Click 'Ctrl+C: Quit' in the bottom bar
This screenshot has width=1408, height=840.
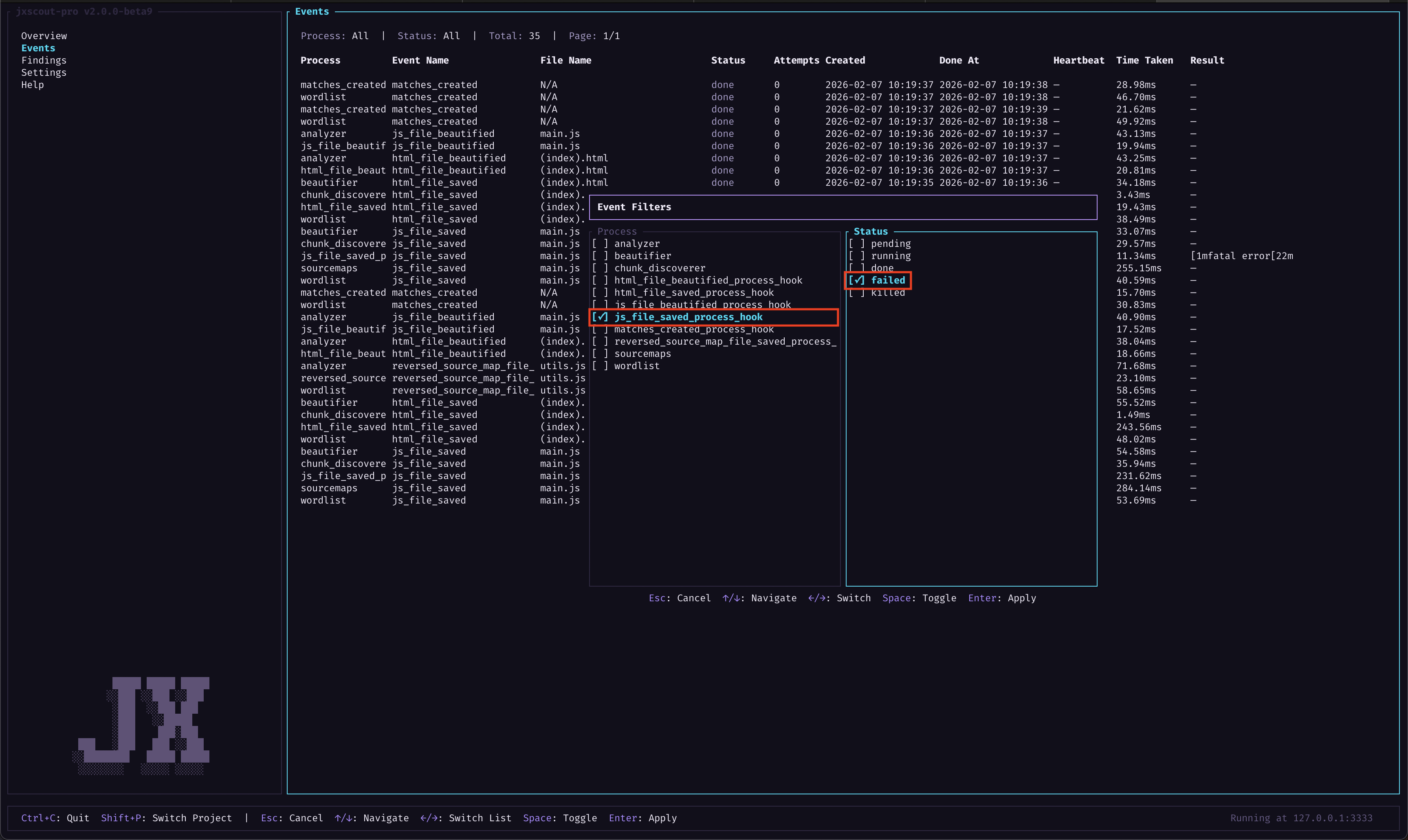click(x=55, y=818)
